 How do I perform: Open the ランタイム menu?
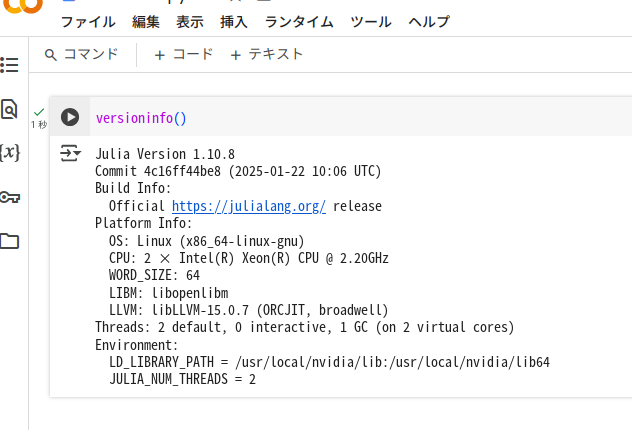tap(299, 22)
